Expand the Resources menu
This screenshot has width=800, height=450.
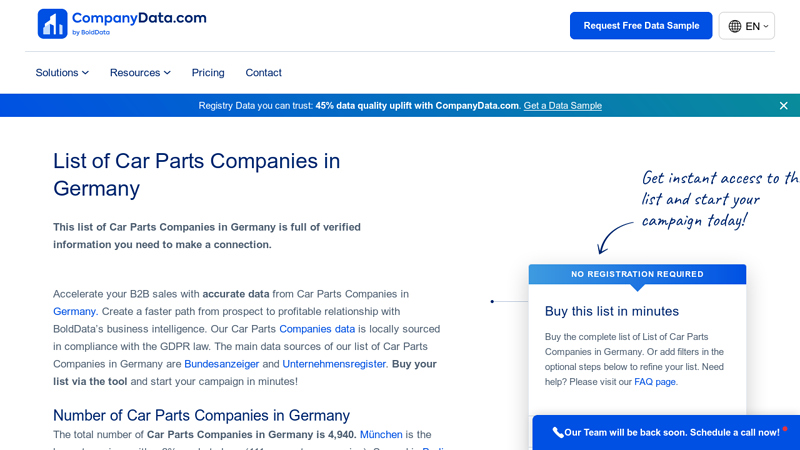[140, 72]
